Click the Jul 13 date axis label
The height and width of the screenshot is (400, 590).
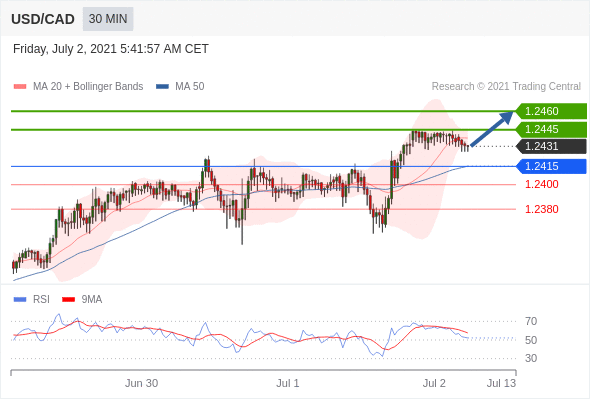coord(501,383)
